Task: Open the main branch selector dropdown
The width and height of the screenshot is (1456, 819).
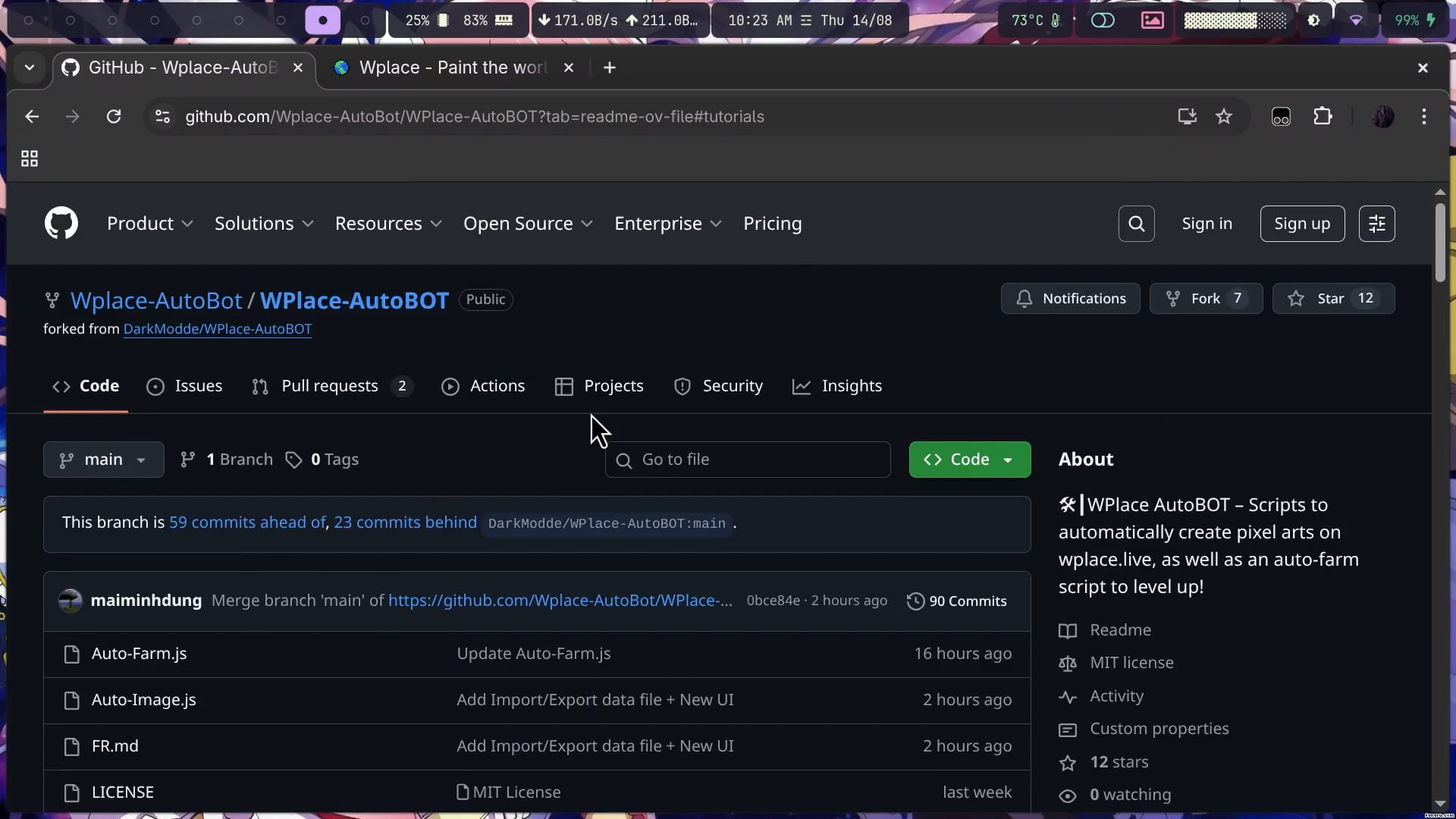Action: tap(104, 460)
